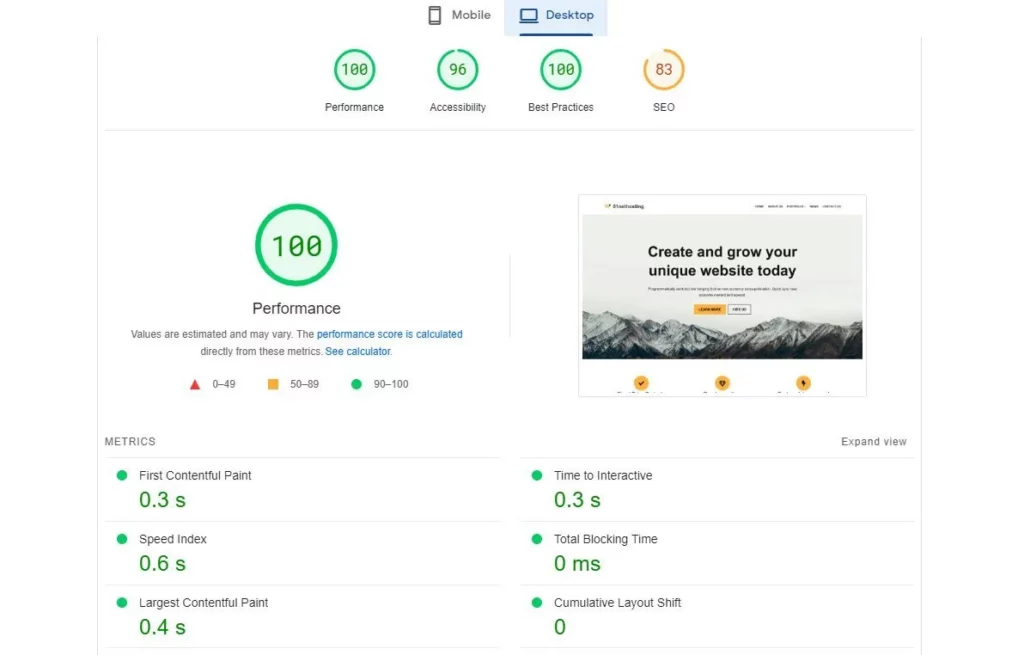This screenshot has height=655, width=1024.
Task: Click Expand view to show metric details
Action: (873, 441)
